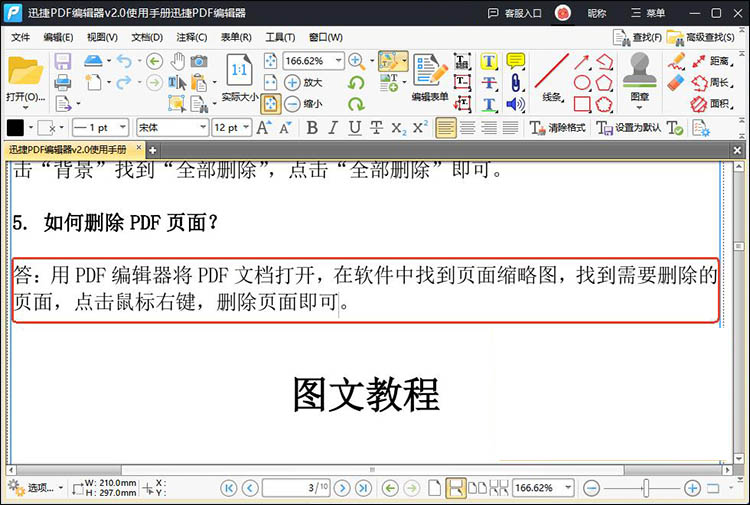Toggle single page layout in status bar
Screen dimensions: 750x505
pyautogui.click(x=434, y=488)
